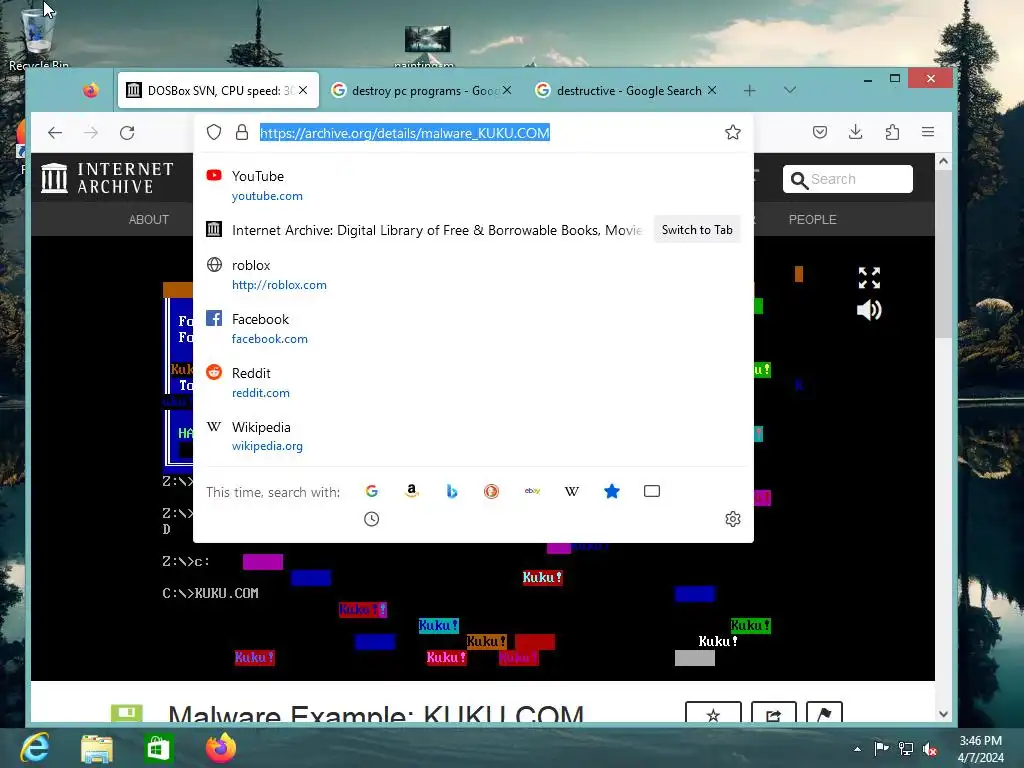Search with Wikipedia one-off icon
The width and height of the screenshot is (1024, 768).
coord(571,491)
